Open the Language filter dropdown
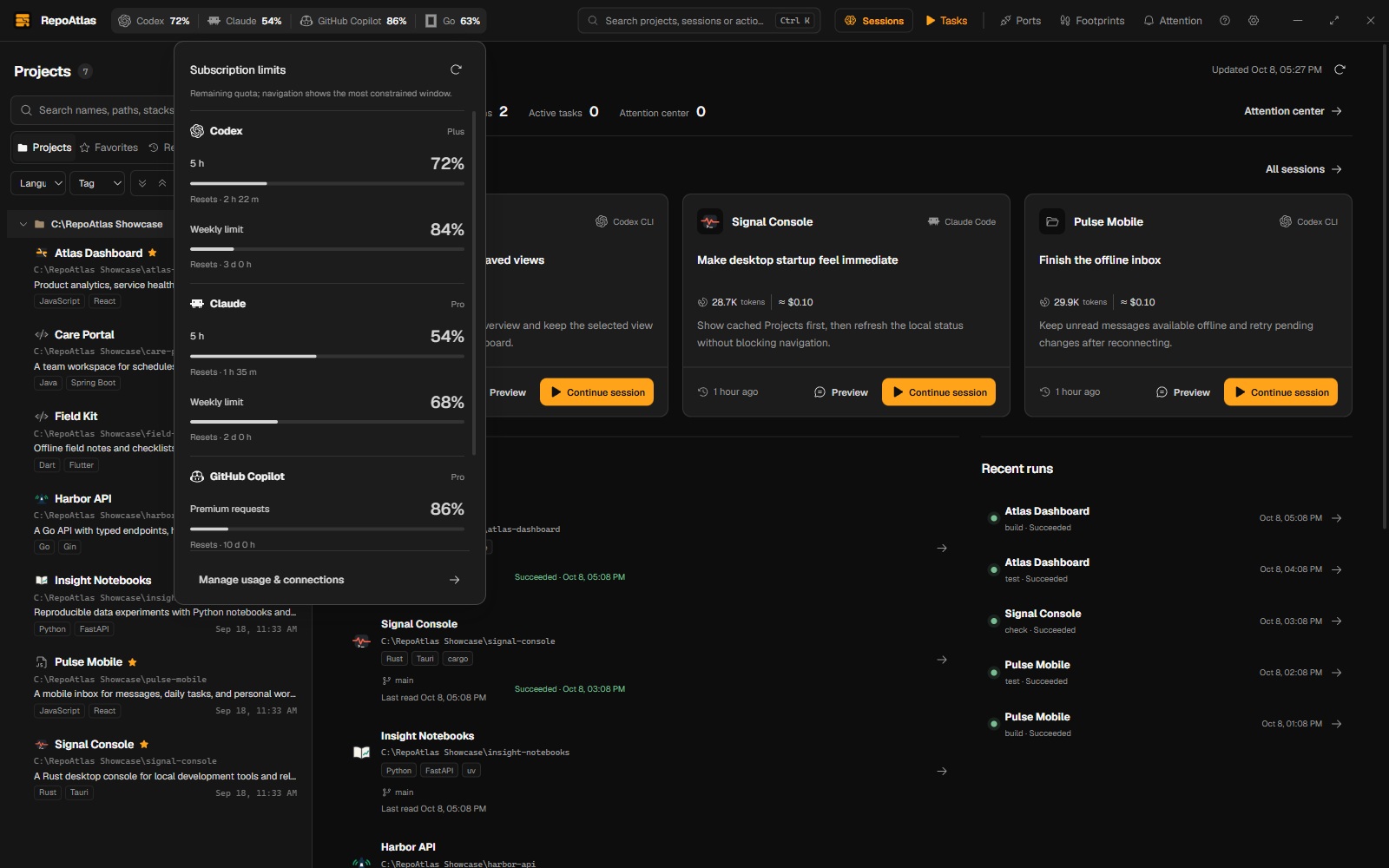This screenshot has width=1389, height=868. pos(38,183)
